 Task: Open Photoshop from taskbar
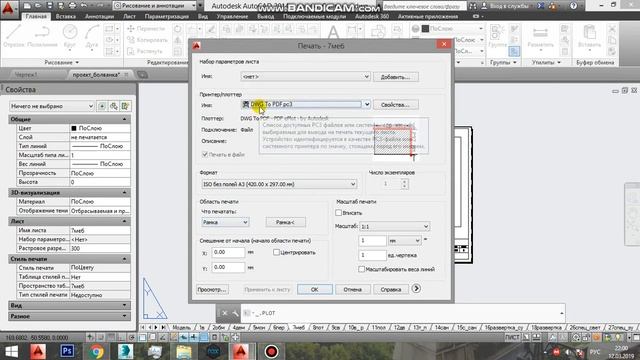67,351
